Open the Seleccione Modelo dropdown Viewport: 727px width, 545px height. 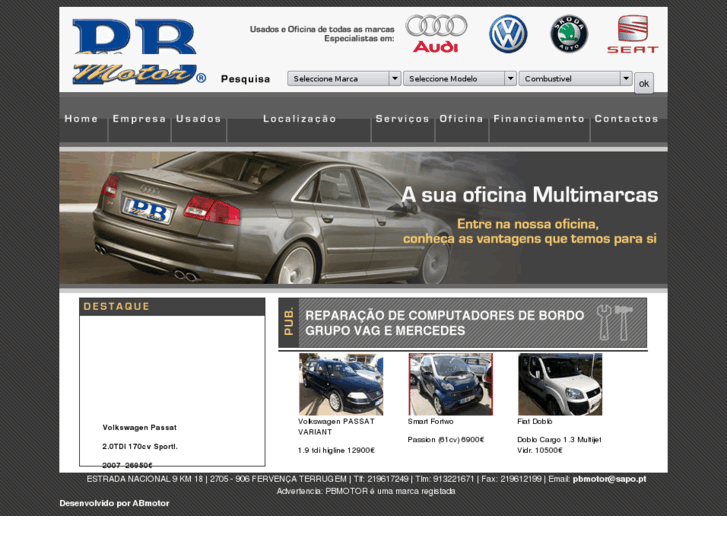(459, 78)
